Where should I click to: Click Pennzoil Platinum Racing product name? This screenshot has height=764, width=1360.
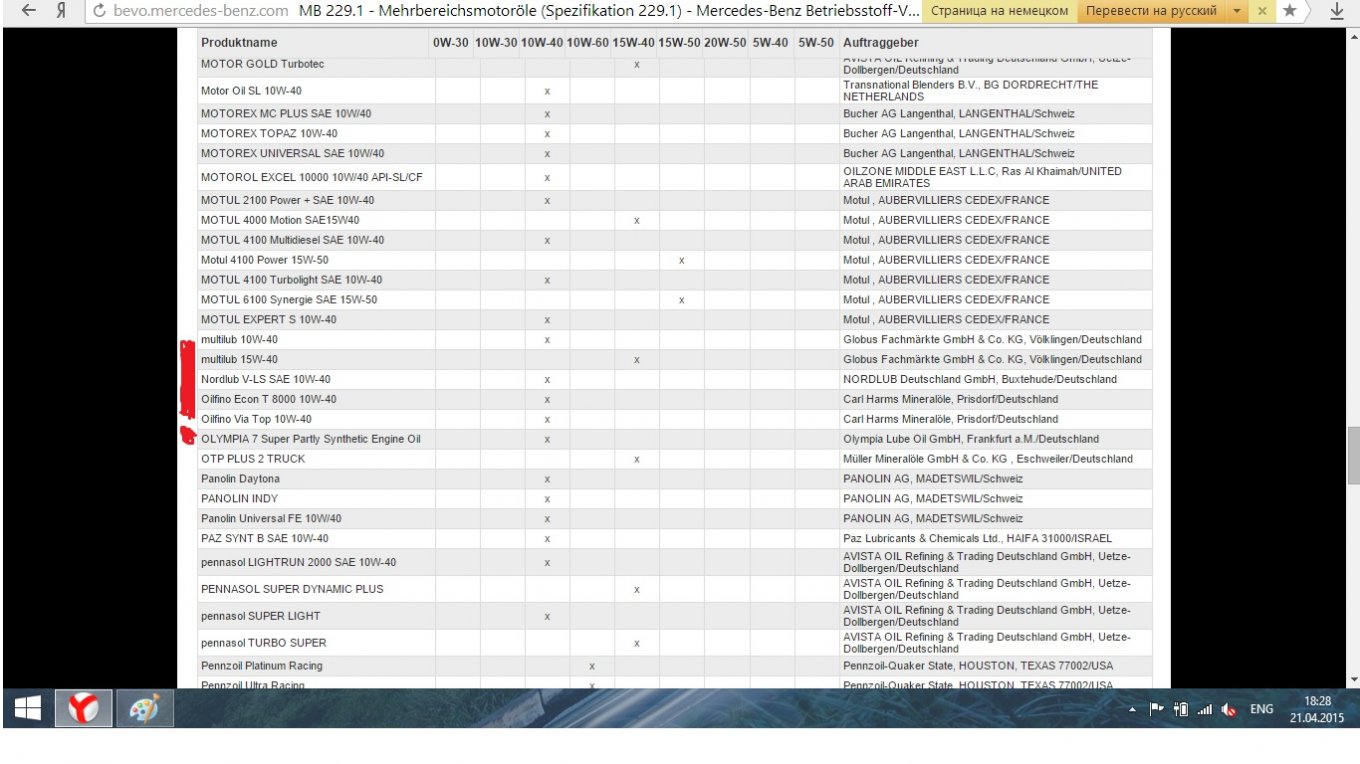point(261,666)
